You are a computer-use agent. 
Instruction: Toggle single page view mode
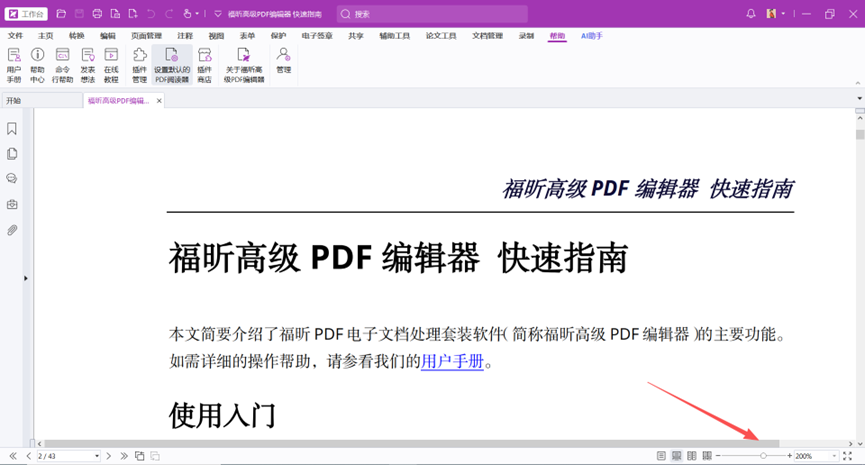click(x=661, y=456)
